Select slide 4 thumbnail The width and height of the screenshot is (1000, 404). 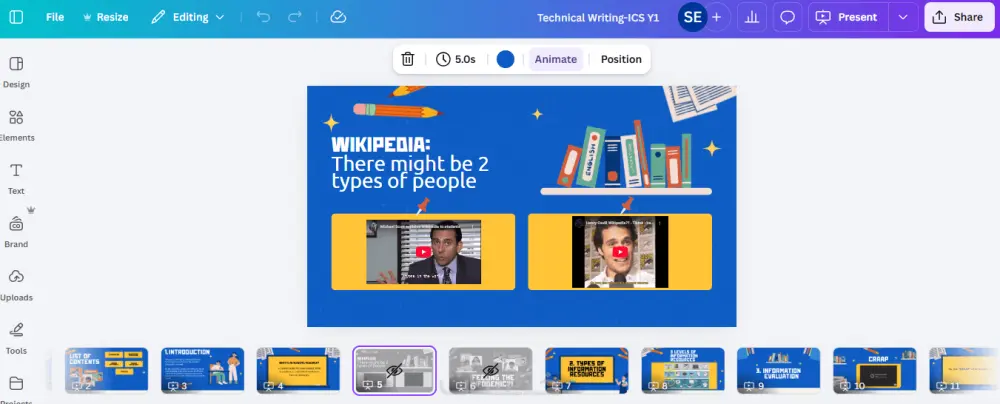[x=298, y=370]
